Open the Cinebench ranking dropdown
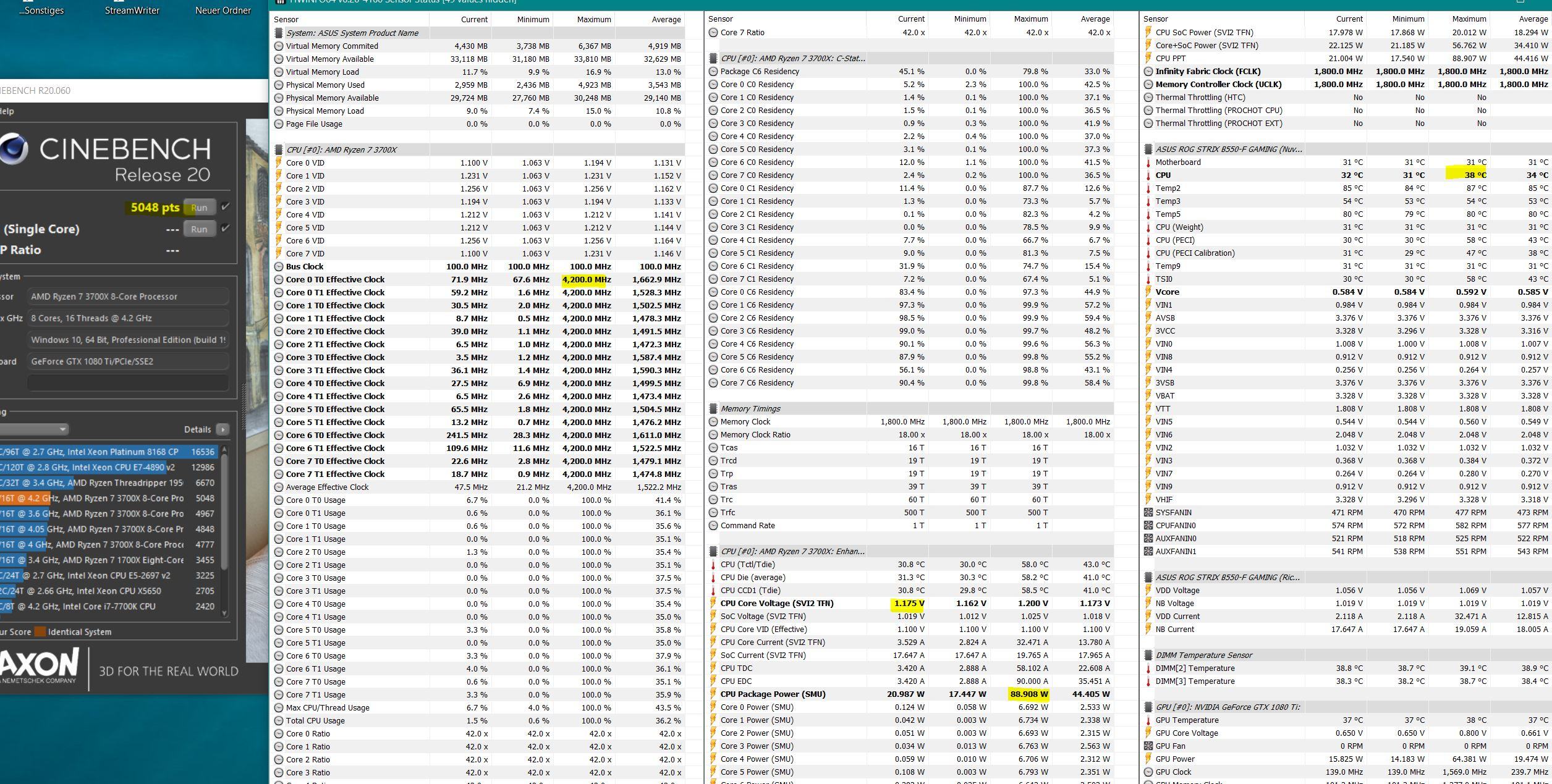 [34, 429]
